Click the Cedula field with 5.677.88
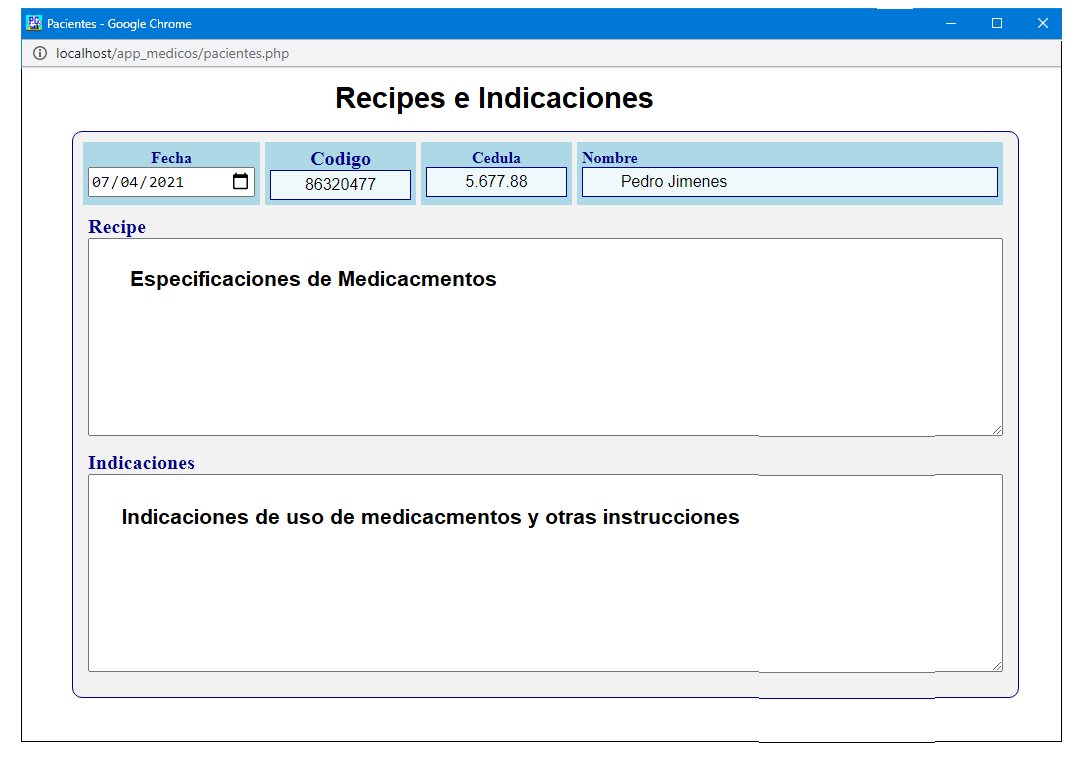 point(496,182)
